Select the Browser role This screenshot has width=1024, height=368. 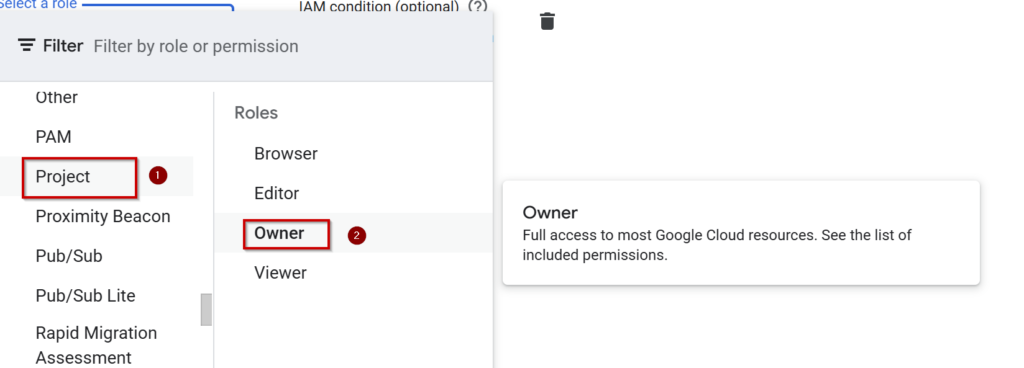[x=286, y=154]
